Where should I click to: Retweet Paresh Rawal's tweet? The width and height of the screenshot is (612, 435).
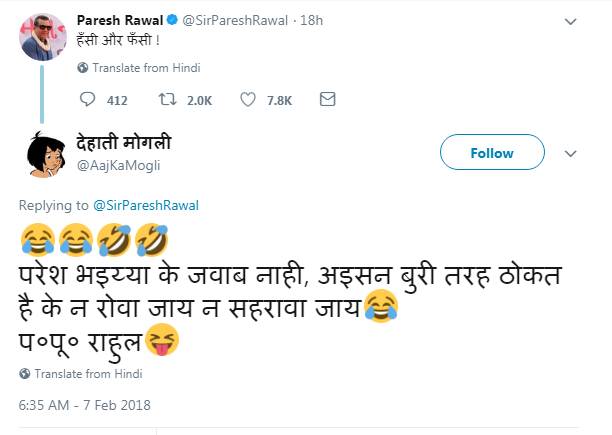tap(167, 99)
